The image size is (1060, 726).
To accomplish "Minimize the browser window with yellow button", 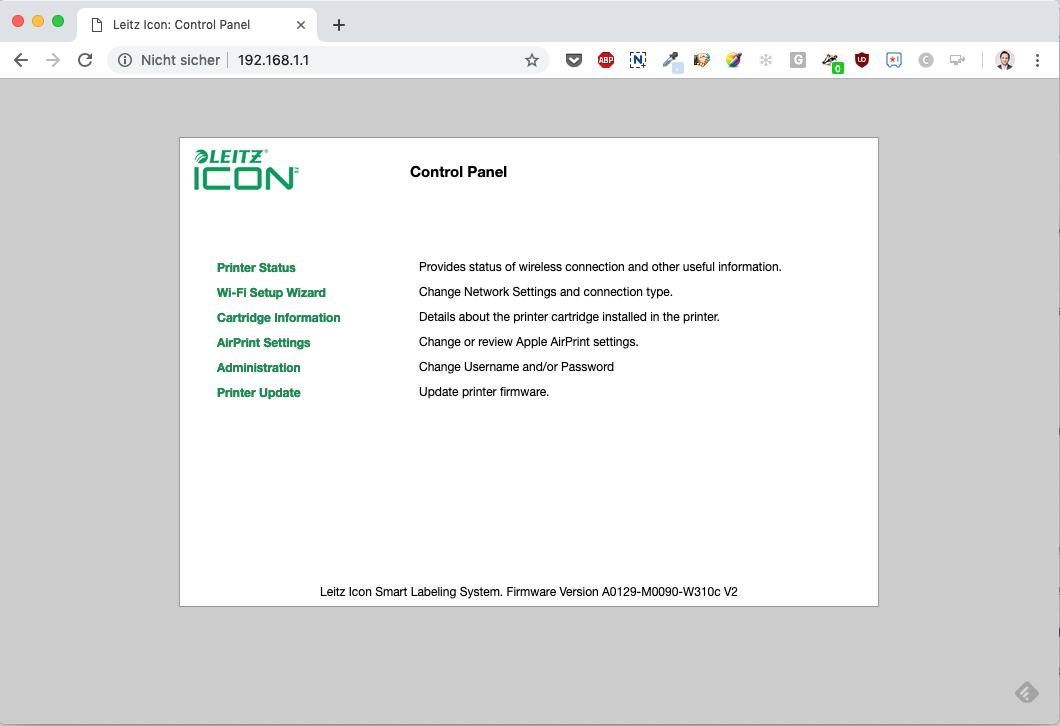I will [38, 21].
